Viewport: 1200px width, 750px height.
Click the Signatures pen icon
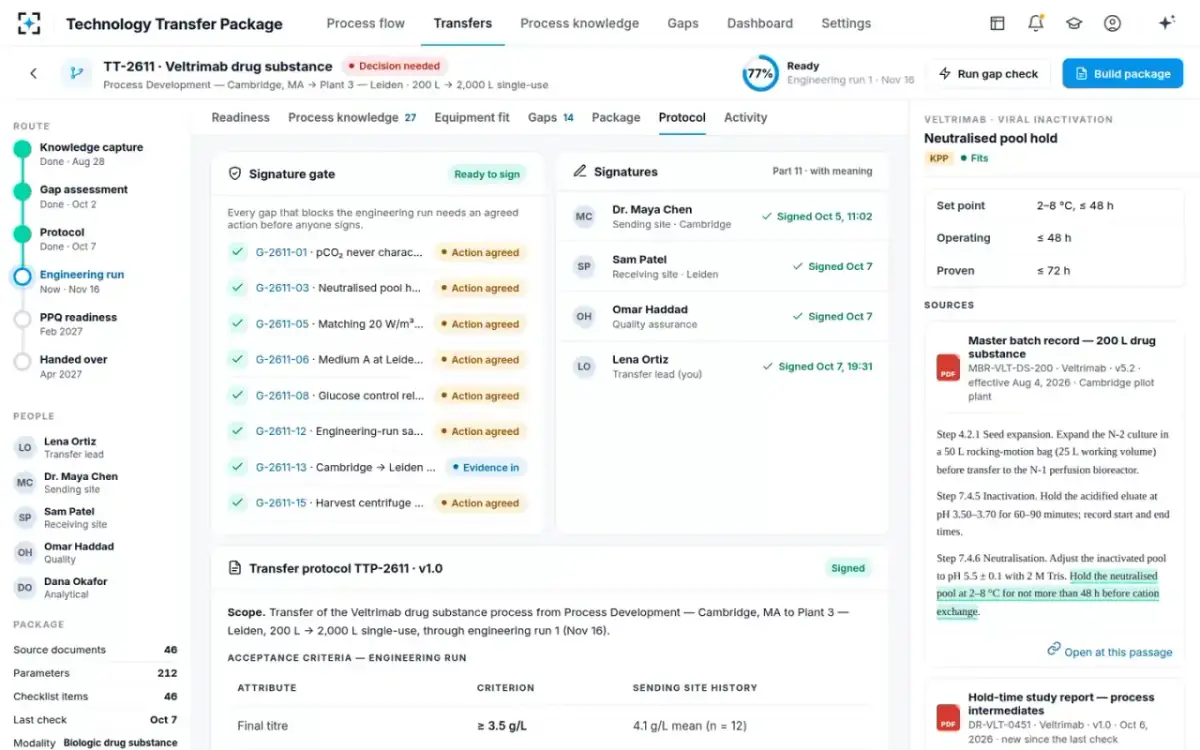click(x=579, y=171)
